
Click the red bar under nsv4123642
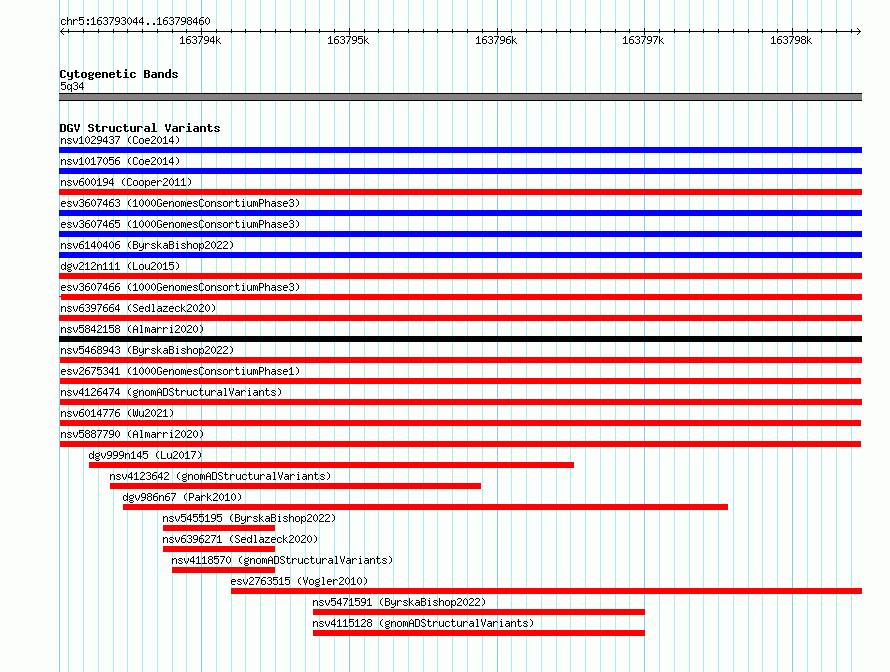295,486
